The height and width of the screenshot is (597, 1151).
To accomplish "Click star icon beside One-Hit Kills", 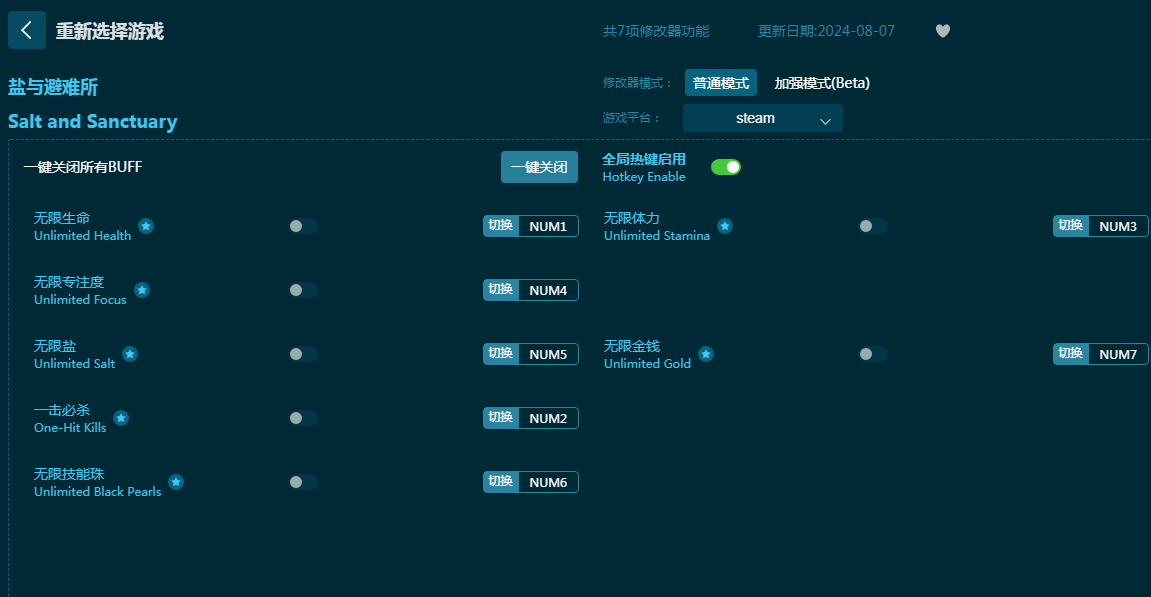I will coord(121,418).
